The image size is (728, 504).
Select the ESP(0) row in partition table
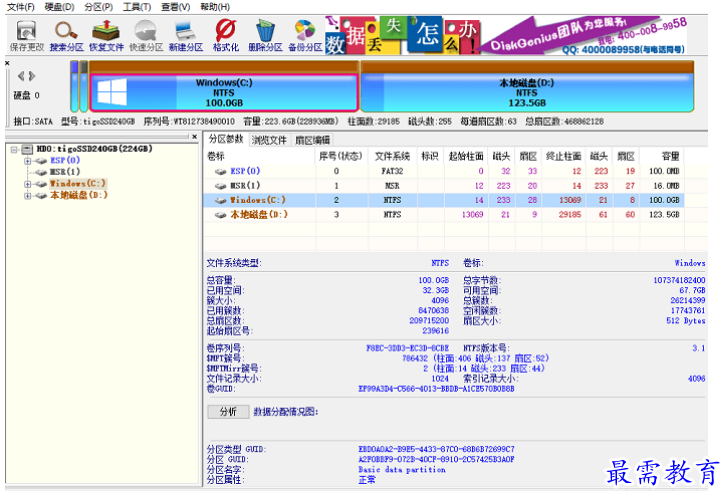(x=443, y=171)
